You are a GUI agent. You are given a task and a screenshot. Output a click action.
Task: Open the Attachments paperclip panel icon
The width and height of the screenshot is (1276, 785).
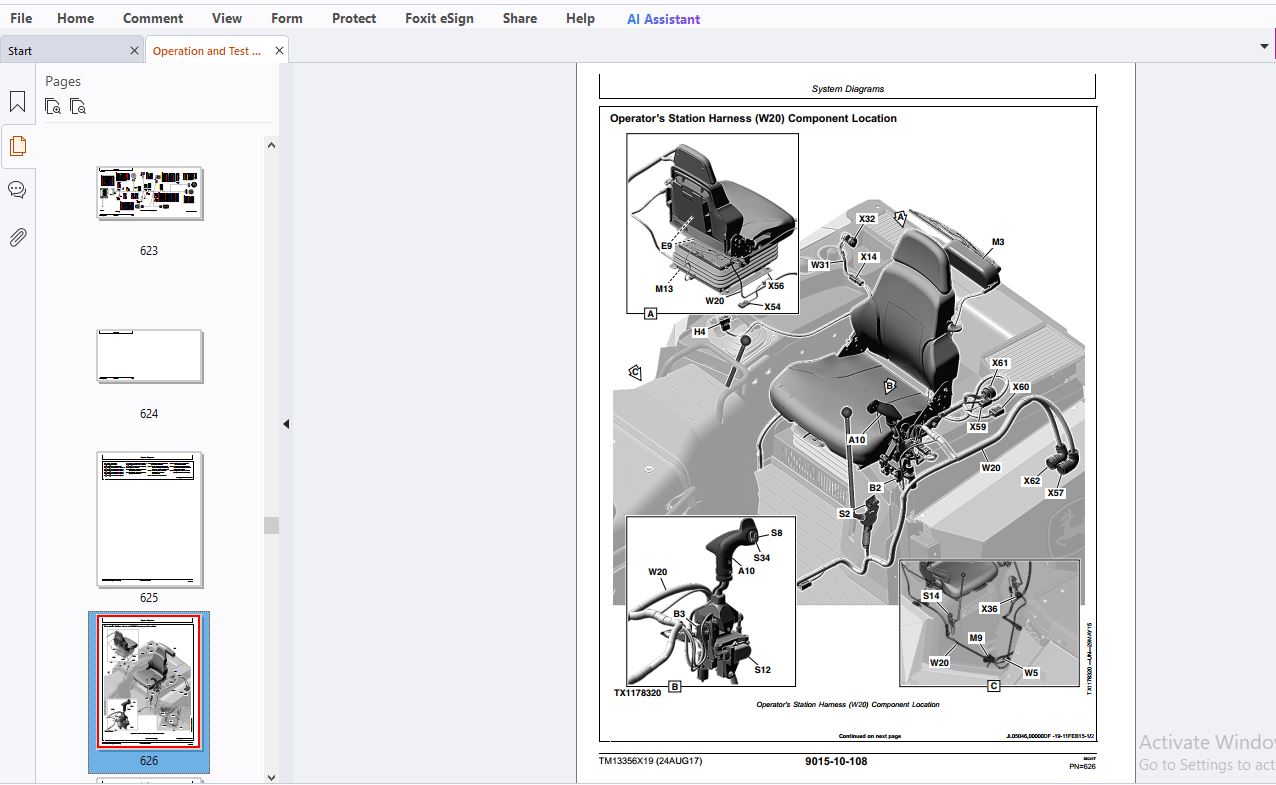(x=17, y=237)
